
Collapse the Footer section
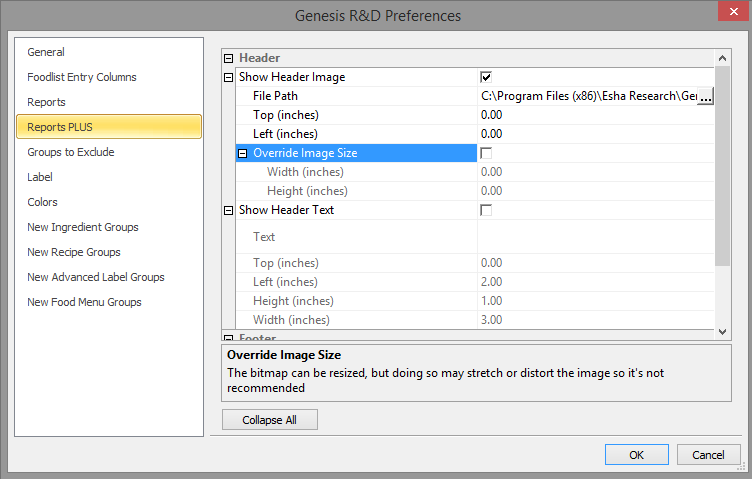click(x=229, y=338)
